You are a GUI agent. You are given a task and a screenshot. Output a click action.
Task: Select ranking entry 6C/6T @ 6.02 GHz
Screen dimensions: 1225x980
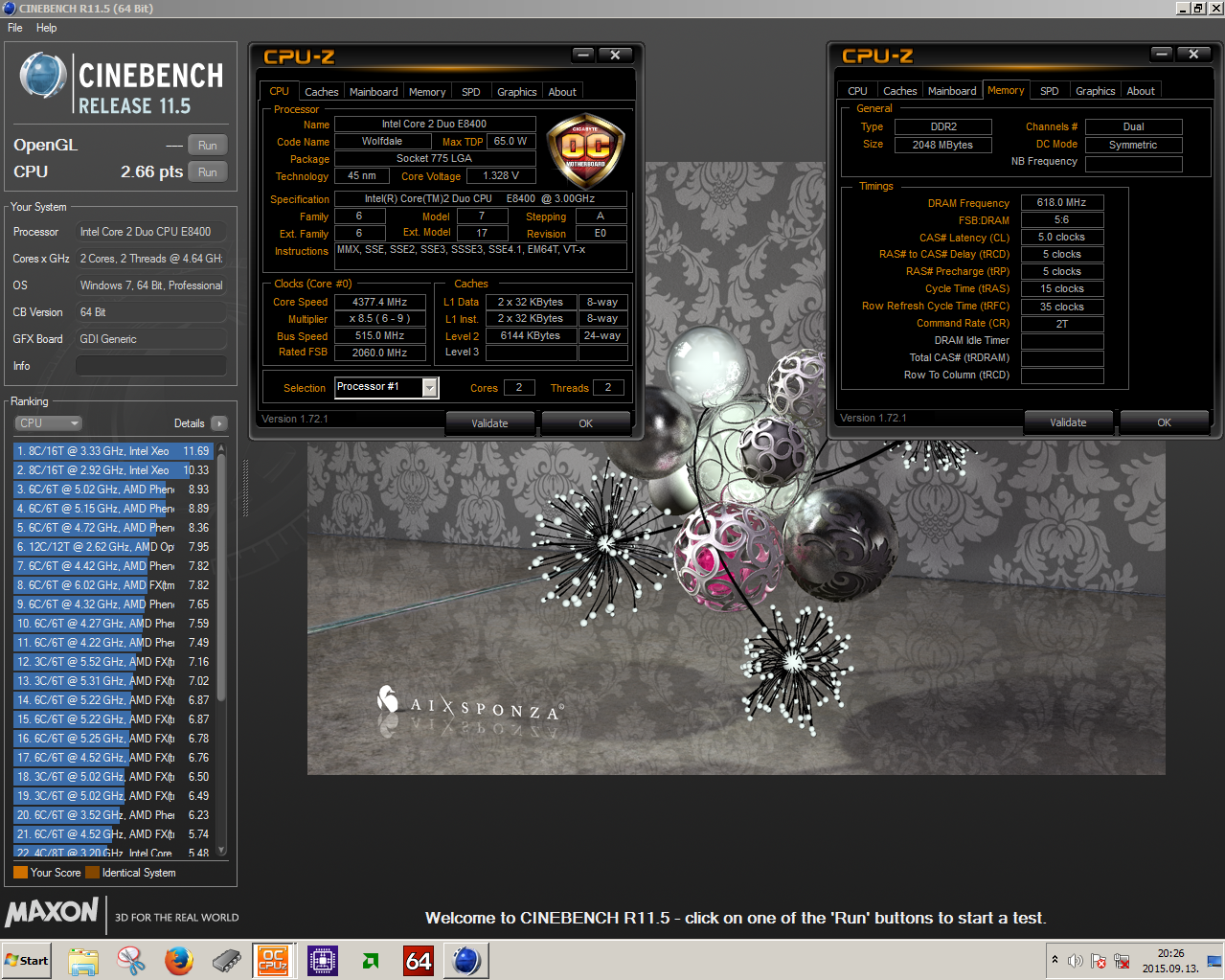click(113, 585)
